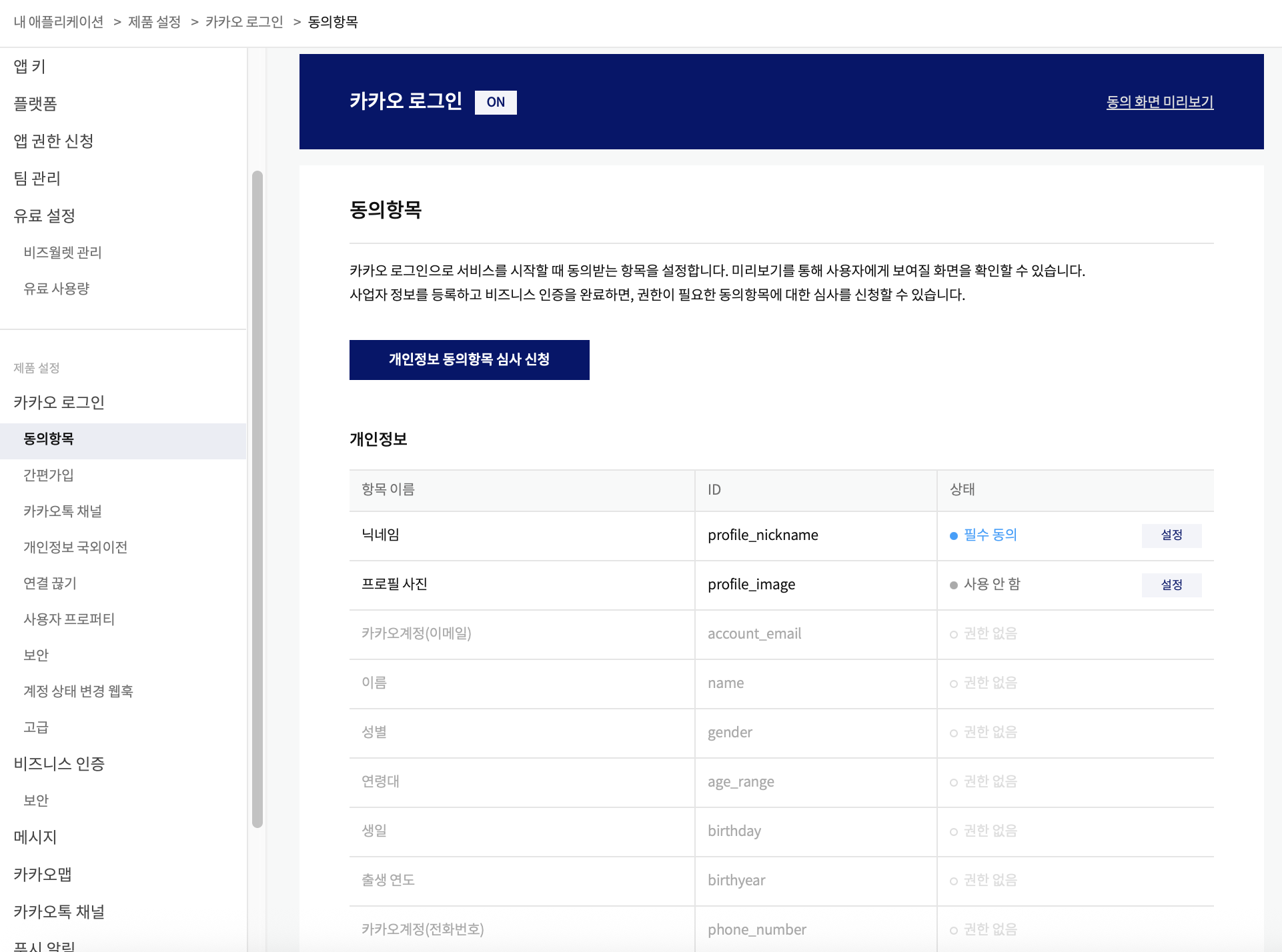The image size is (1282, 952).
Task: Open 계정 상태 변경 웹훅 item
Action: click(x=78, y=691)
